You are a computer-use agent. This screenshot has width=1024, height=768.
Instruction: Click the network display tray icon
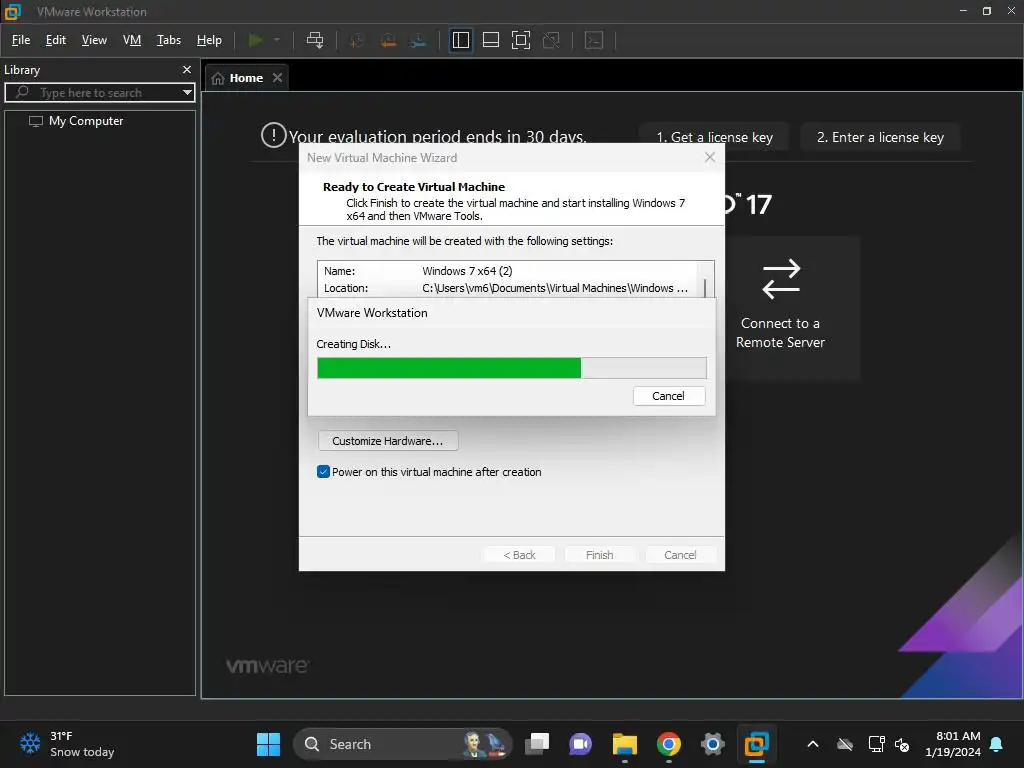pyautogui.click(x=876, y=744)
